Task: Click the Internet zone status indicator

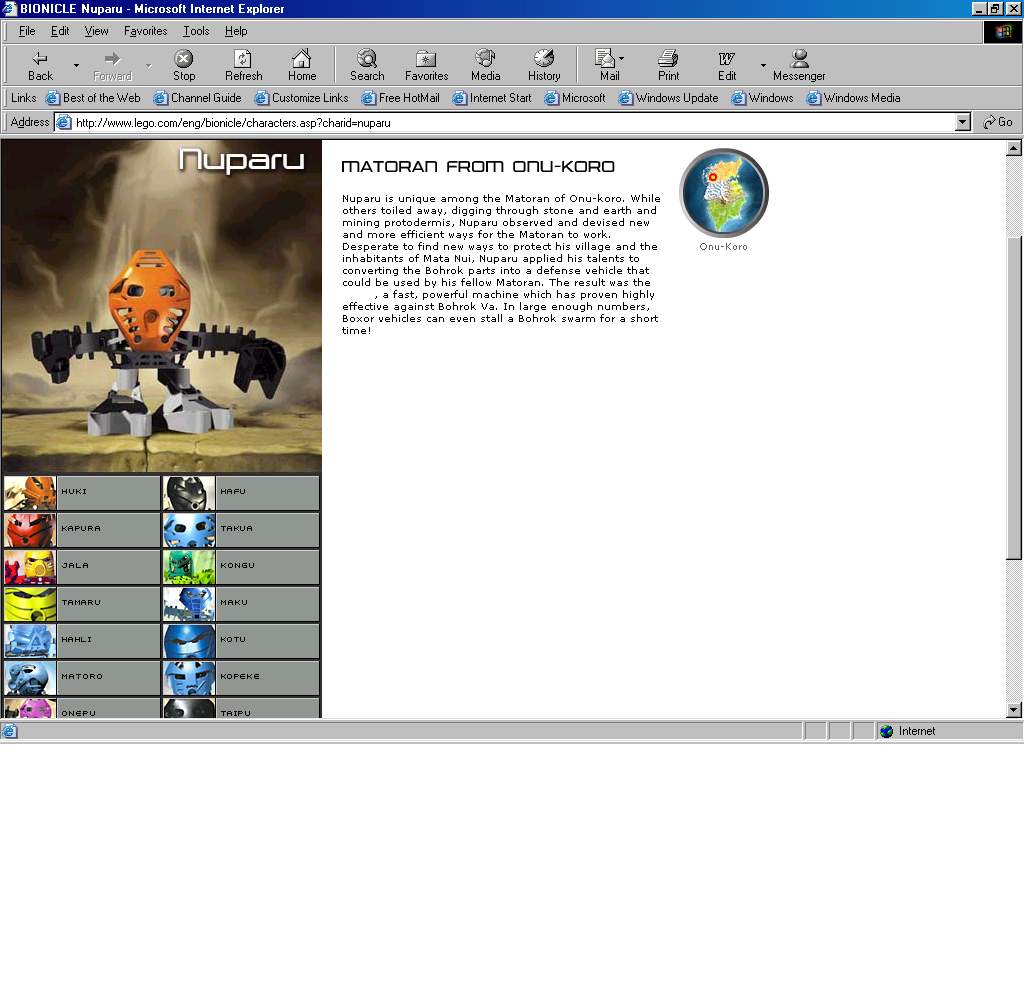Action: 908,732
